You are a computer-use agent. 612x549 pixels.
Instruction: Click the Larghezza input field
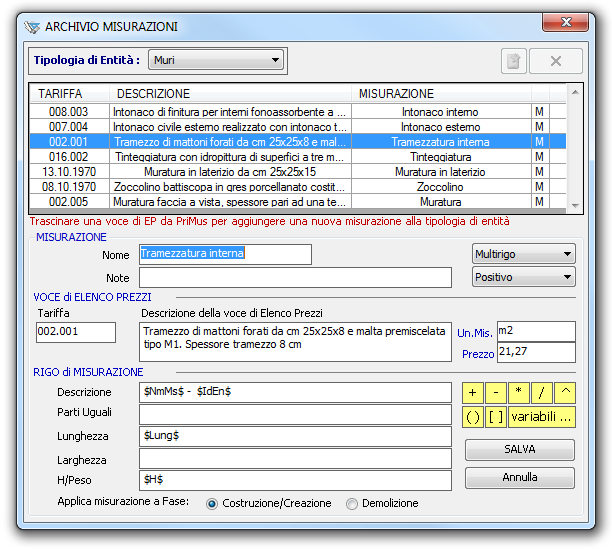(x=295, y=458)
